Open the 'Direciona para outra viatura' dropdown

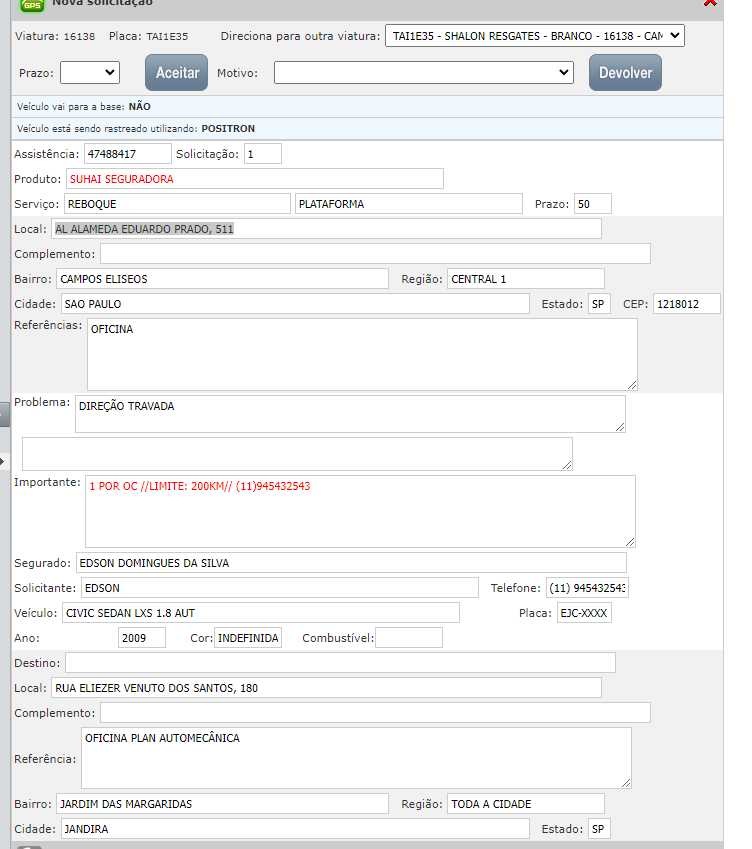(x=534, y=36)
